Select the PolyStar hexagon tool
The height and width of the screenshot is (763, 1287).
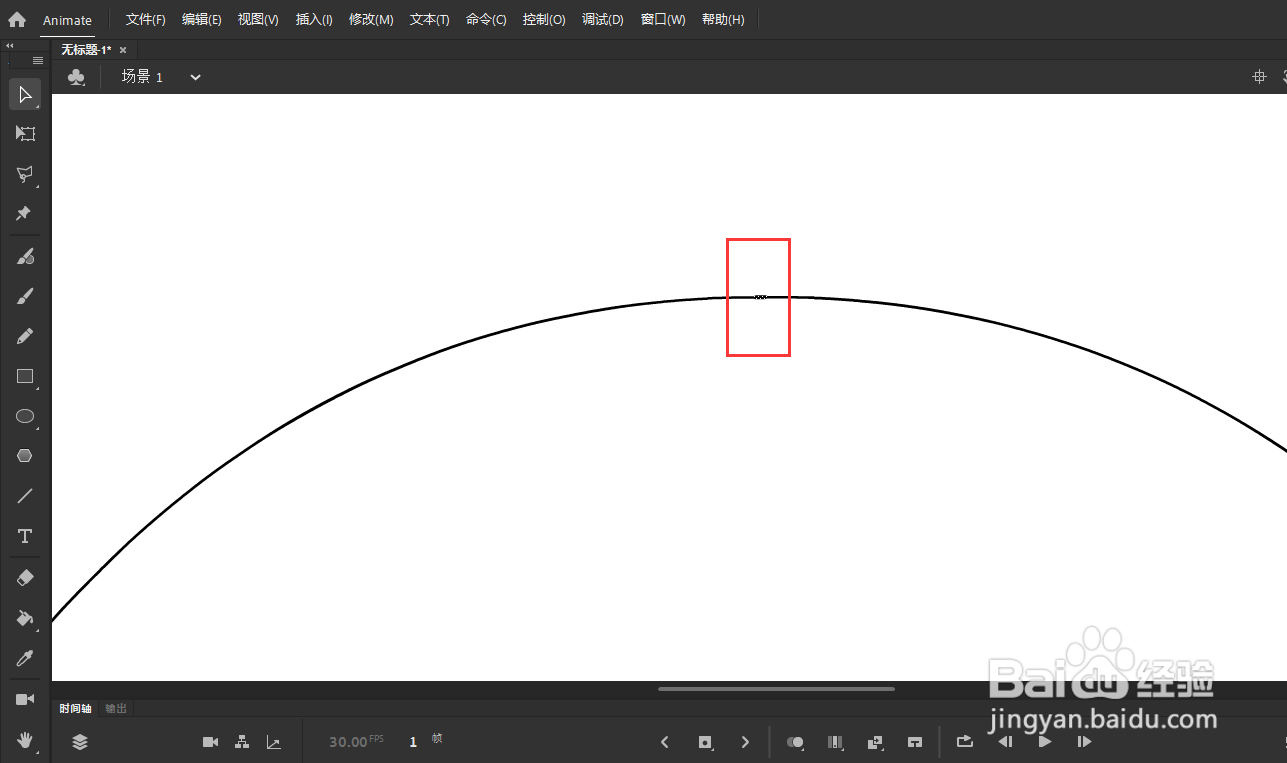coord(25,456)
